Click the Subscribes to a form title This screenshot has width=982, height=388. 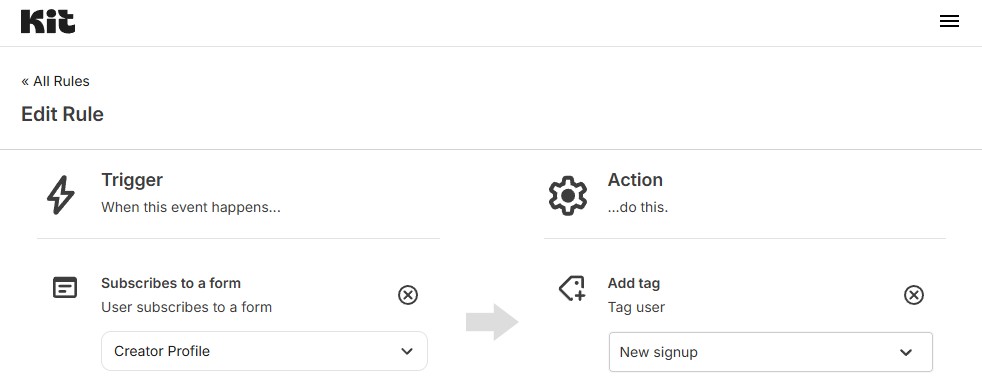click(171, 283)
